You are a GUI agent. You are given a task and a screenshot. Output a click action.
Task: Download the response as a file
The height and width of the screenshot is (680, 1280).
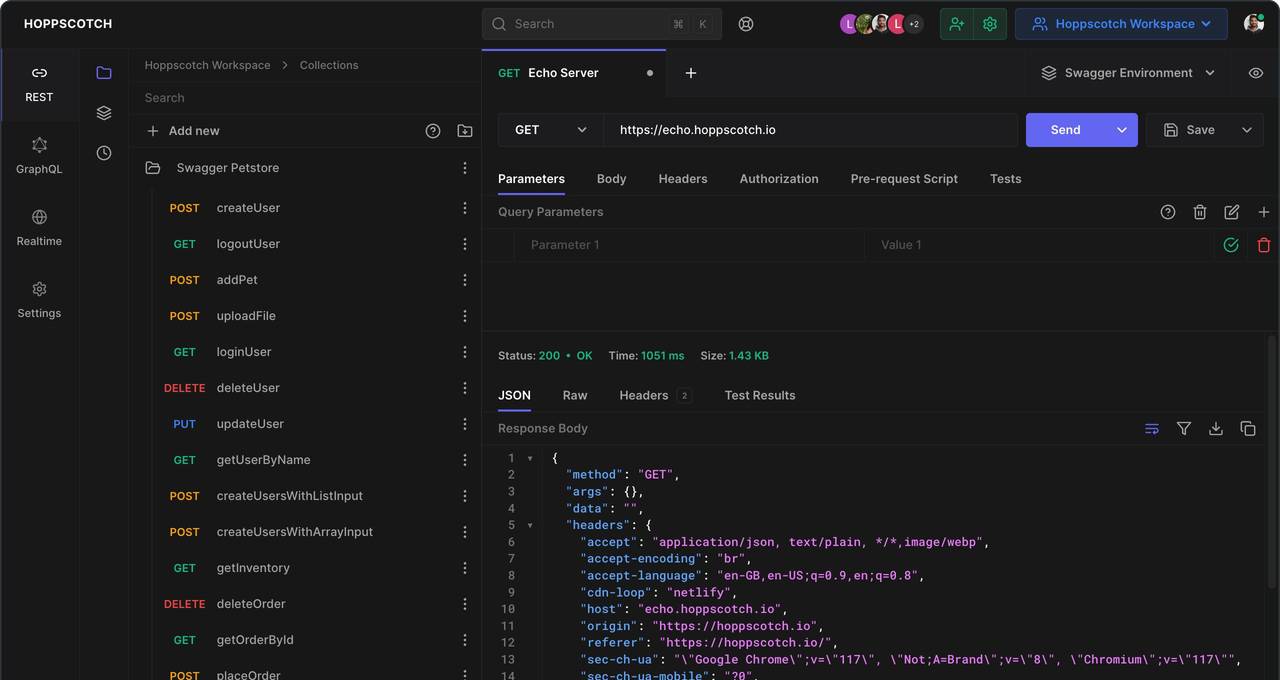(1216, 428)
